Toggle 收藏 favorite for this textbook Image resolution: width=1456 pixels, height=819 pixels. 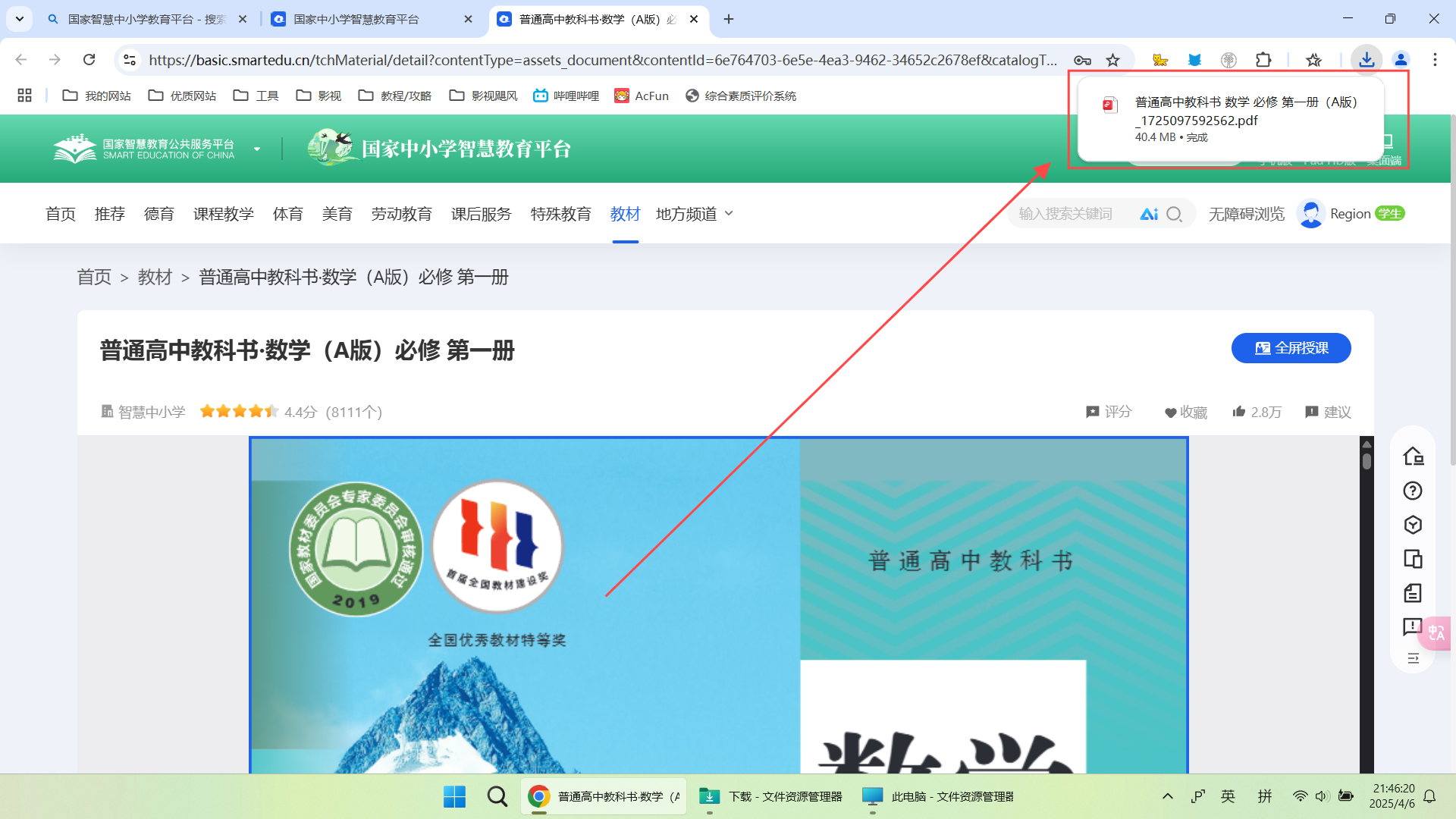point(1186,412)
